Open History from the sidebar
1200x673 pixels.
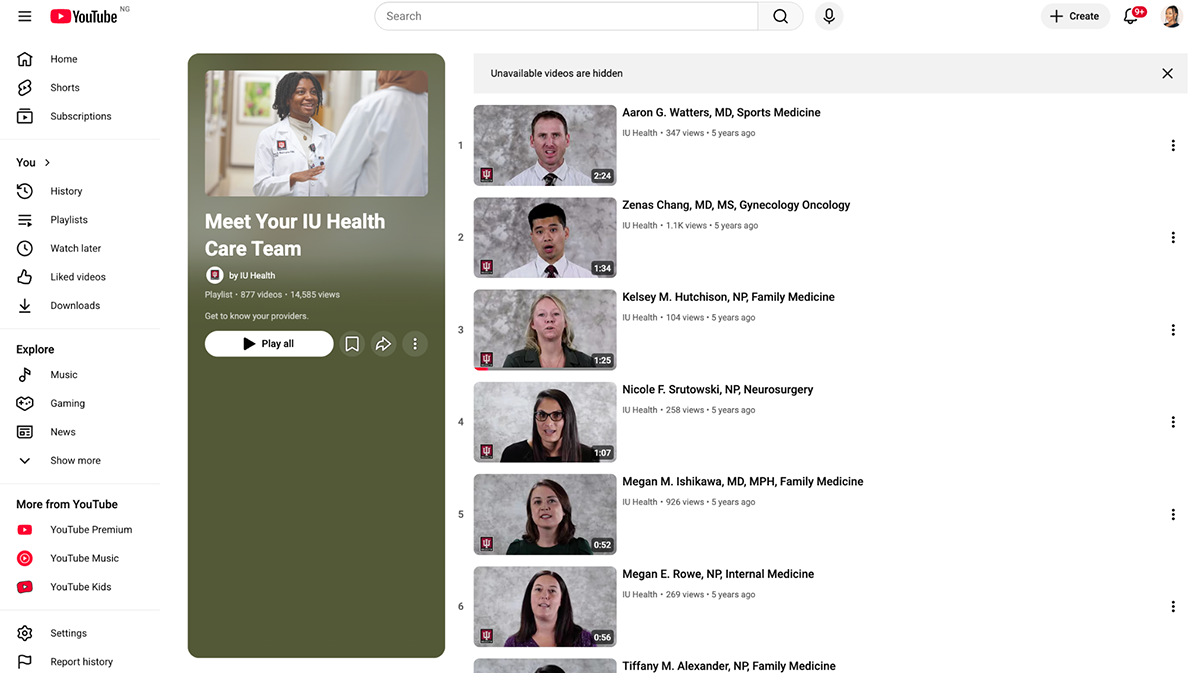point(66,191)
